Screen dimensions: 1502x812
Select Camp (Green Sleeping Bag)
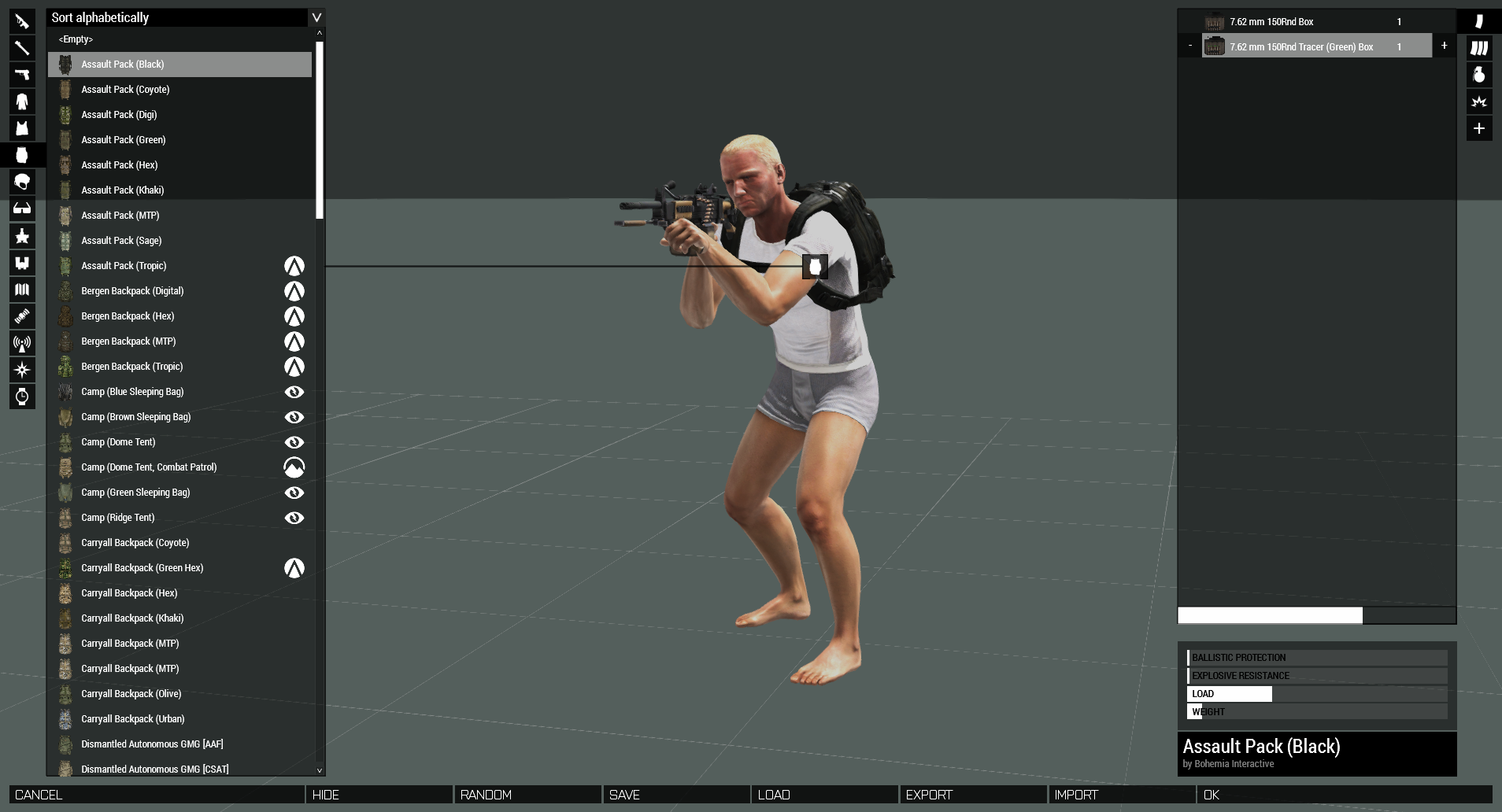pyautogui.click(x=179, y=493)
